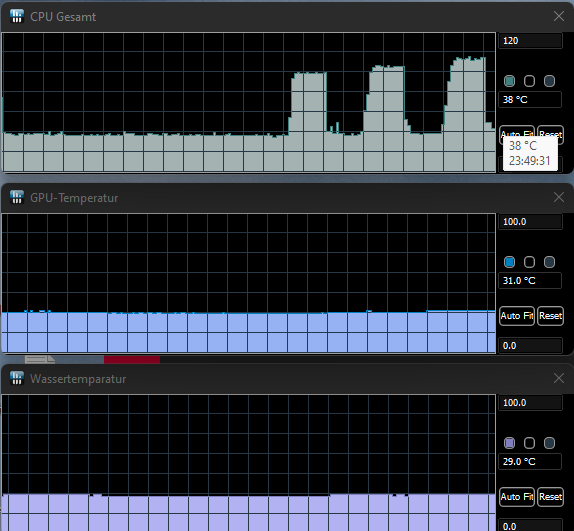Click the Wassertemparatur graph area
Screen dimensions: 574x531
(249, 463)
